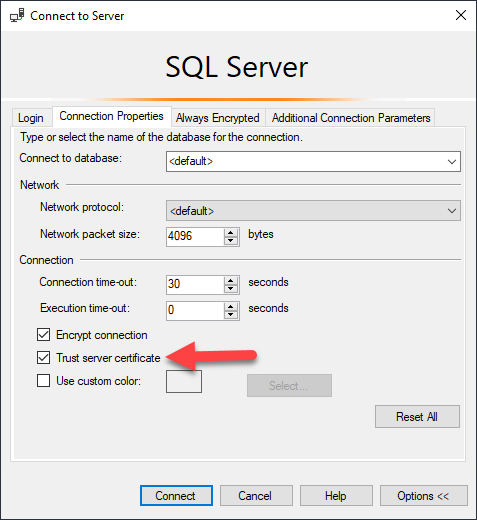Decrease Connection time-out with down arrow

[231, 289]
